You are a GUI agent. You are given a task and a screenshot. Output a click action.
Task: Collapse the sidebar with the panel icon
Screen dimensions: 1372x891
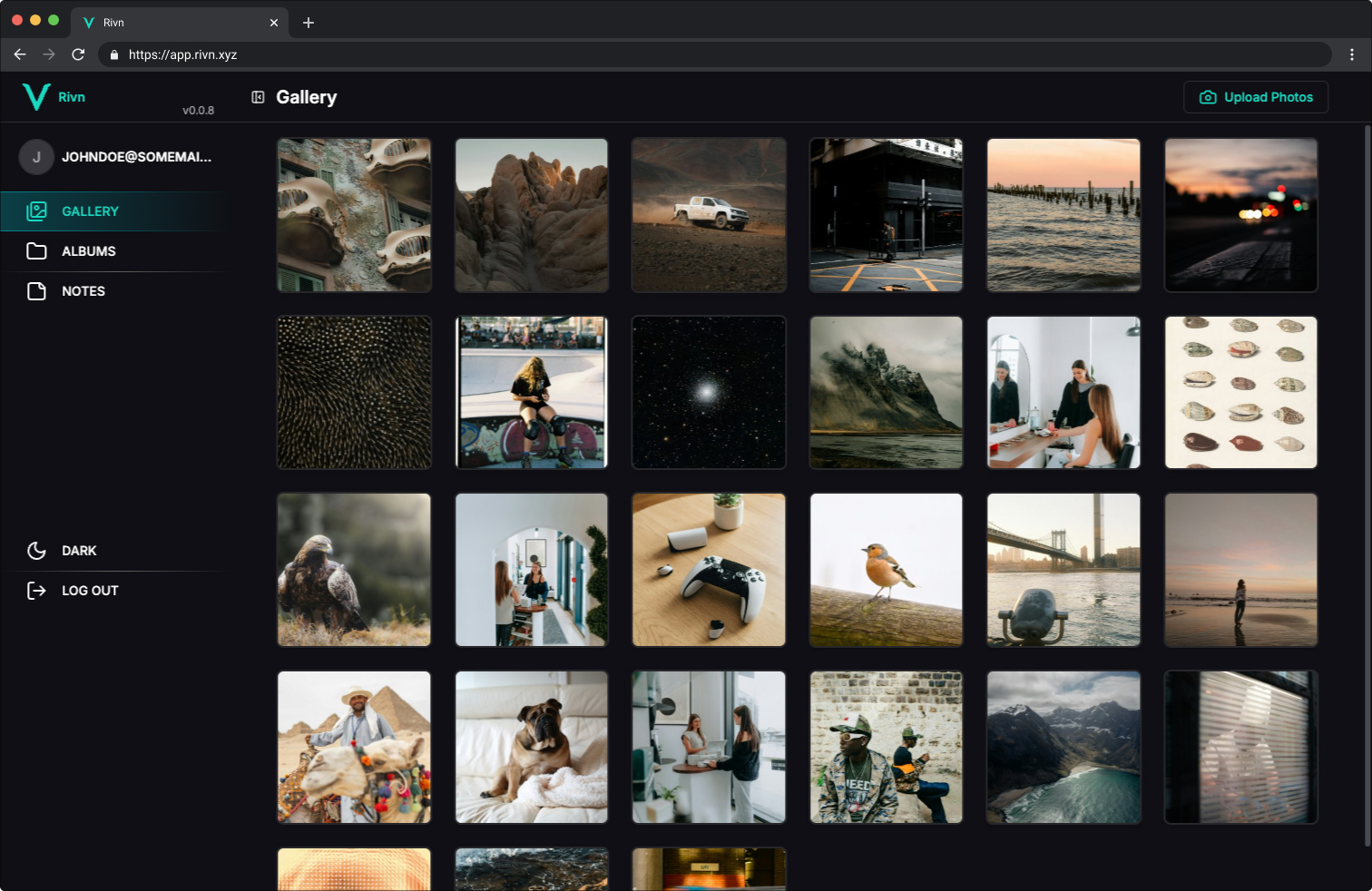click(258, 97)
